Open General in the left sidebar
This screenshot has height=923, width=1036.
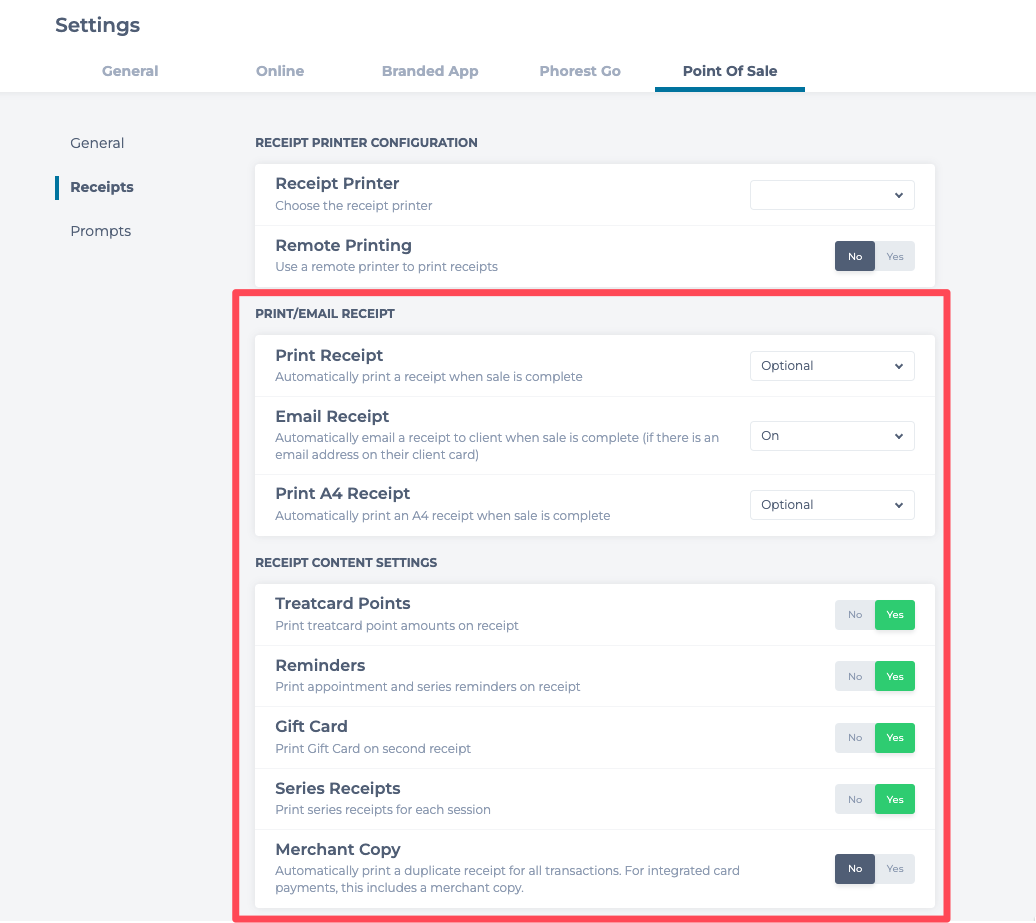pos(97,143)
